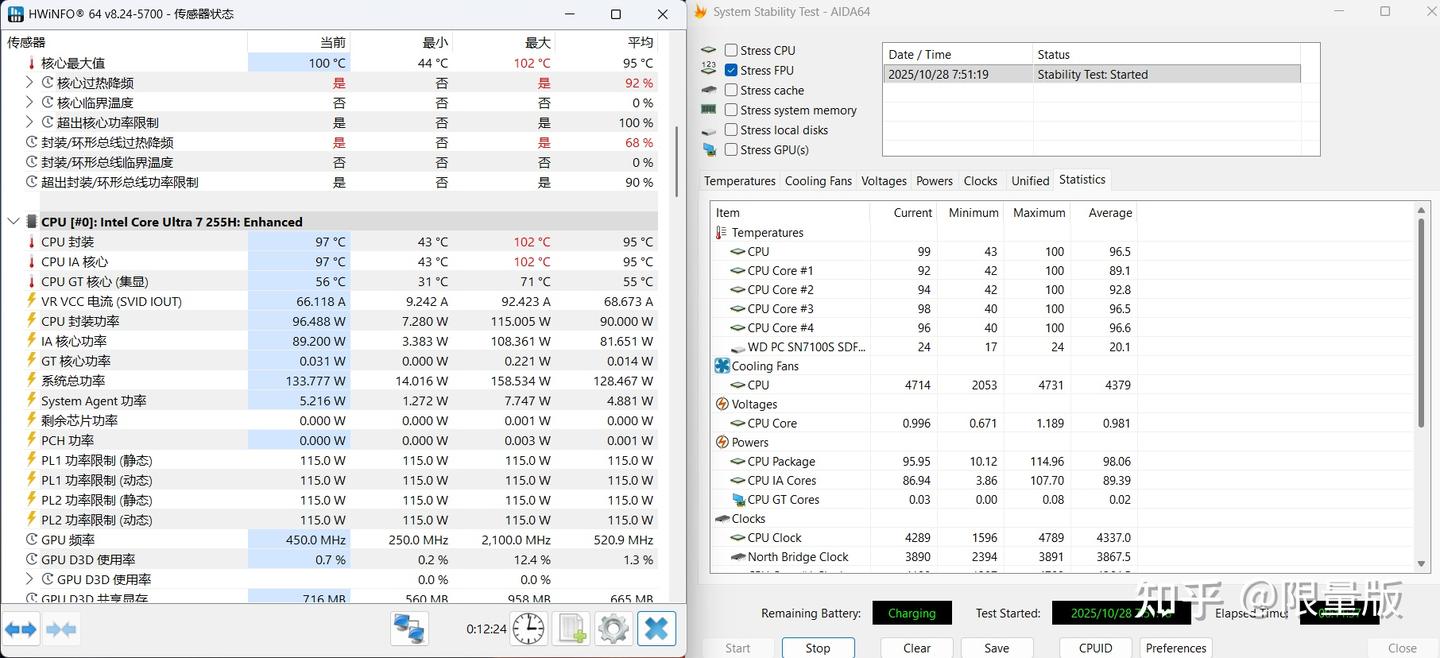1440x658 pixels.
Task: Click the CPU chip icon in the Intel Core Ultra 7 header
Action: coord(31,222)
